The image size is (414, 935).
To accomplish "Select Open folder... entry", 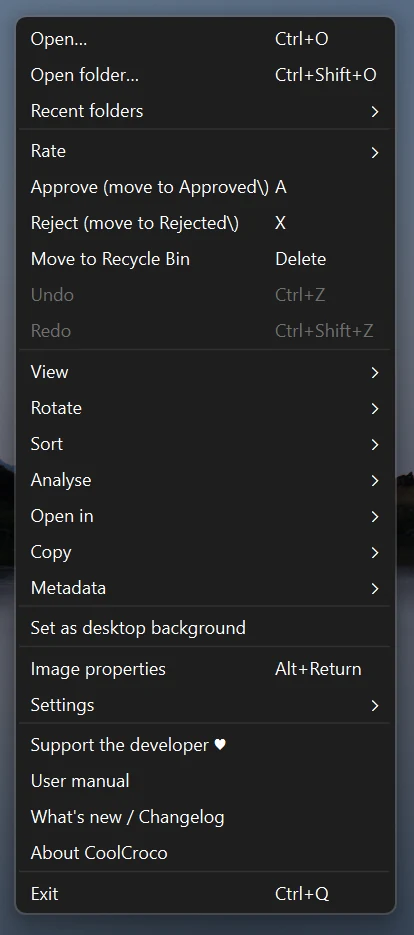I will pos(205,75).
